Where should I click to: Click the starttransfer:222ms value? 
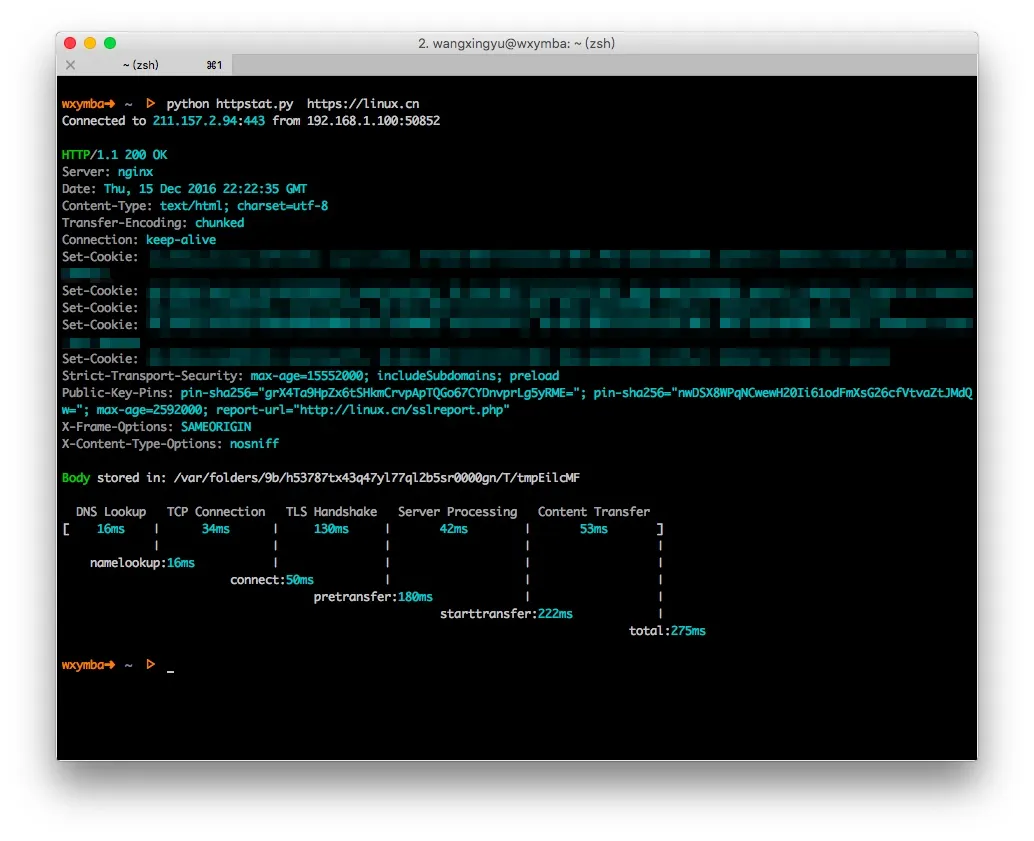(x=506, y=613)
